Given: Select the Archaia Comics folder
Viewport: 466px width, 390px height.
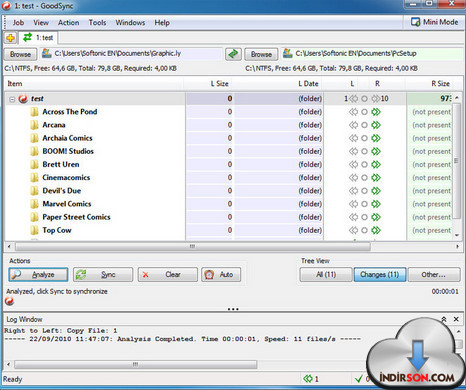Looking at the screenshot, I should pos(67,138).
